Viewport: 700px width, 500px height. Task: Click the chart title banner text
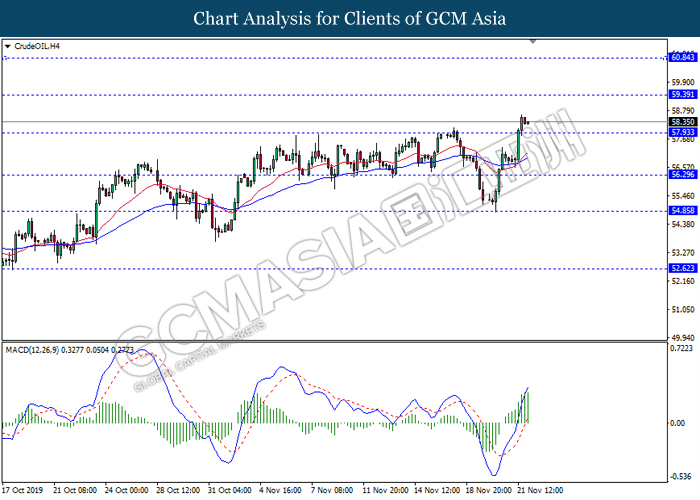tap(350, 18)
